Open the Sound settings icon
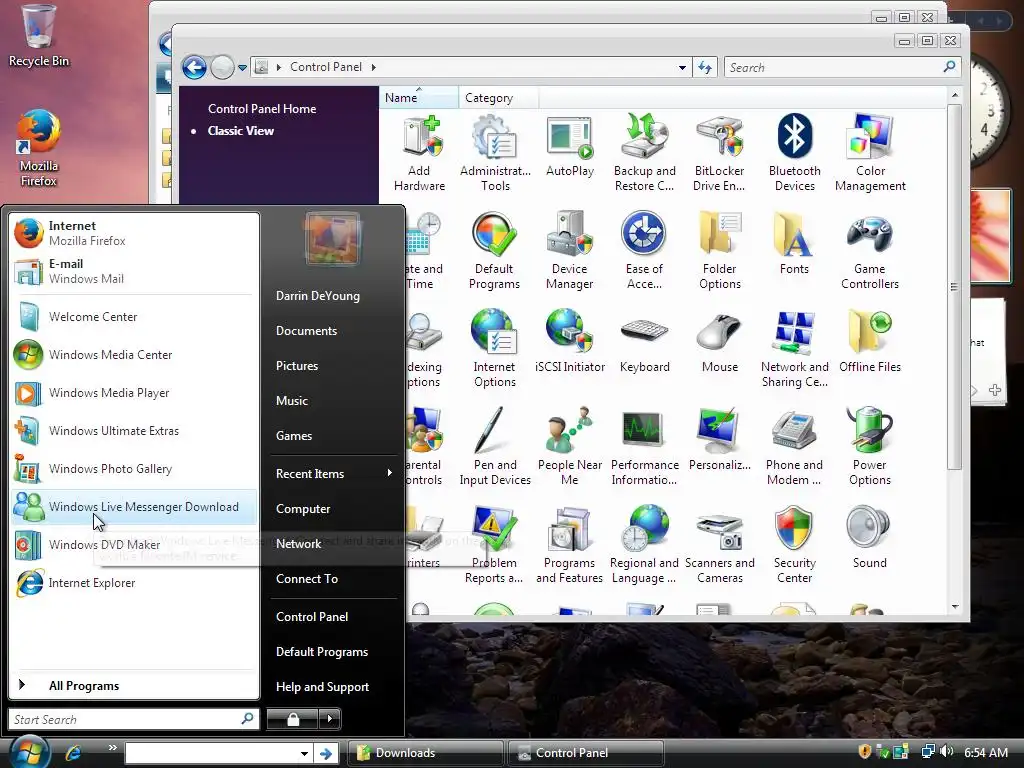 click(x=870, y=537)
